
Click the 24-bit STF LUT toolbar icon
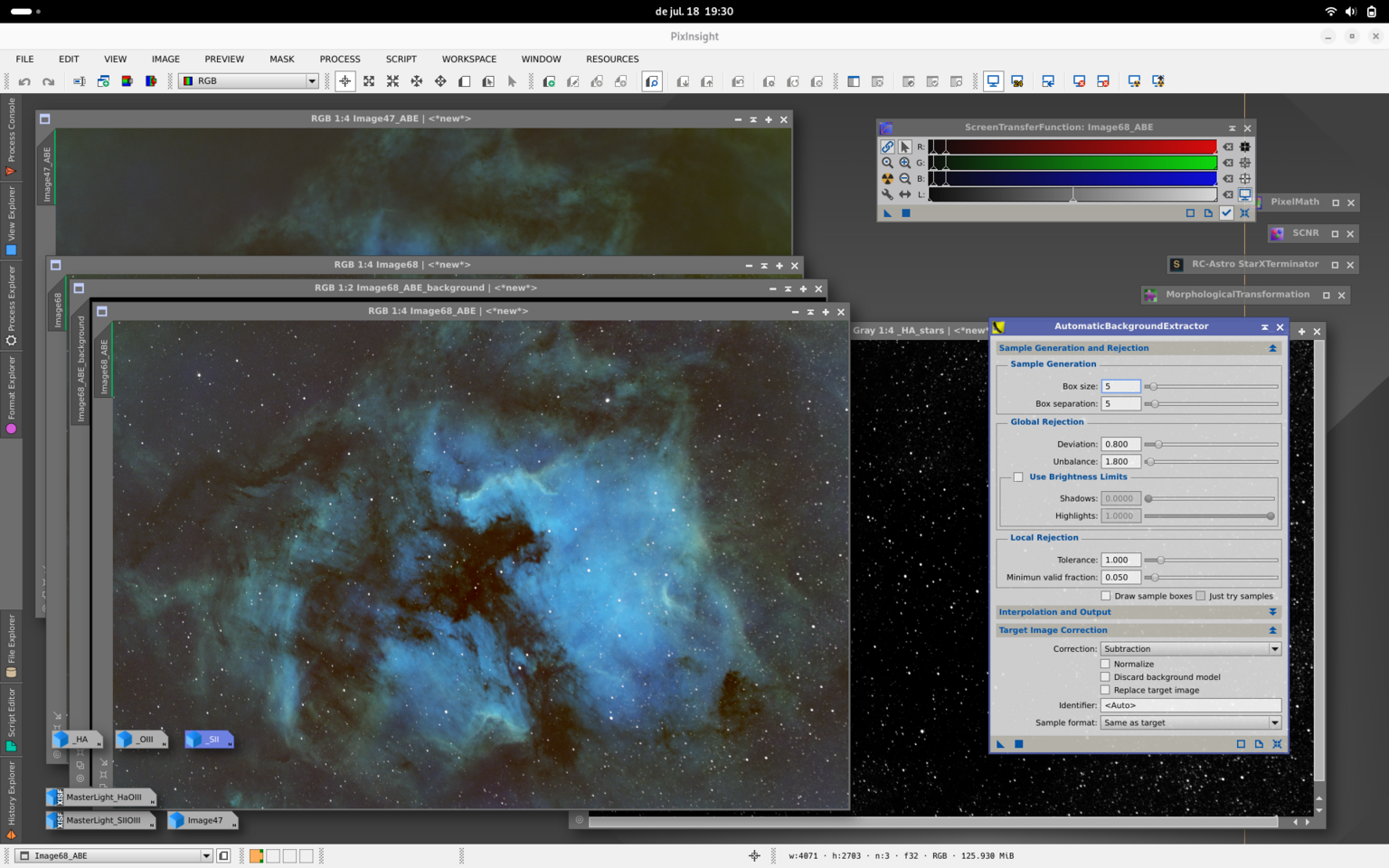(x=1017, y=81)
